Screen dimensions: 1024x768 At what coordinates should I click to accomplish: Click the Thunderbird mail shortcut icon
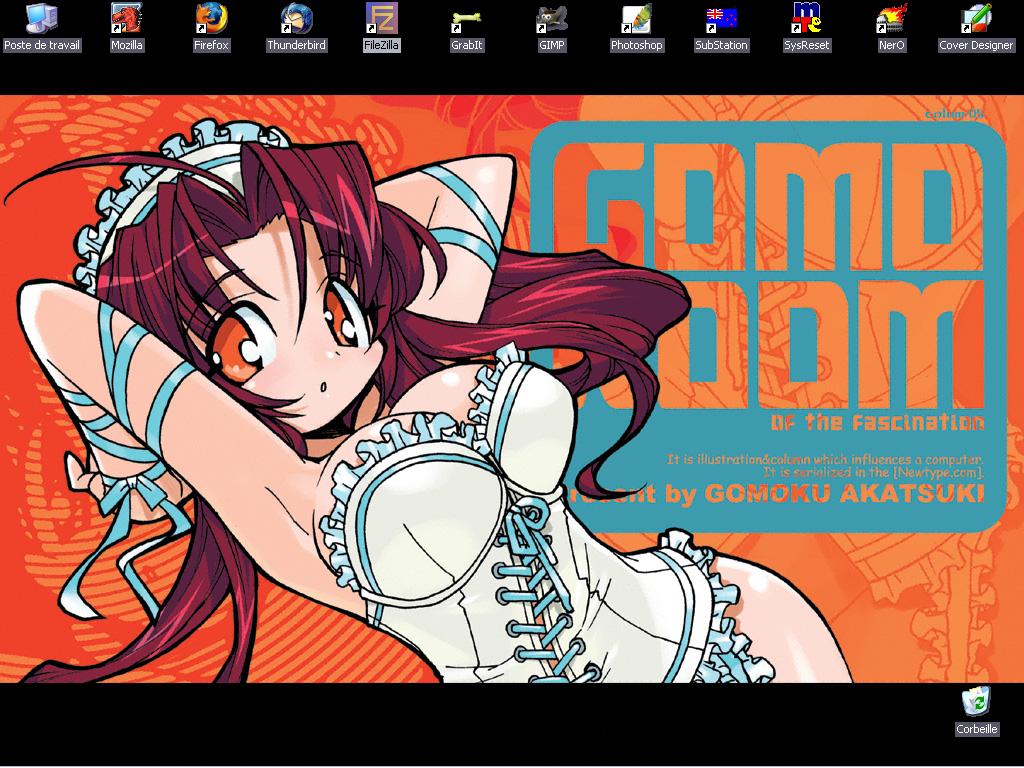point(296,18)
